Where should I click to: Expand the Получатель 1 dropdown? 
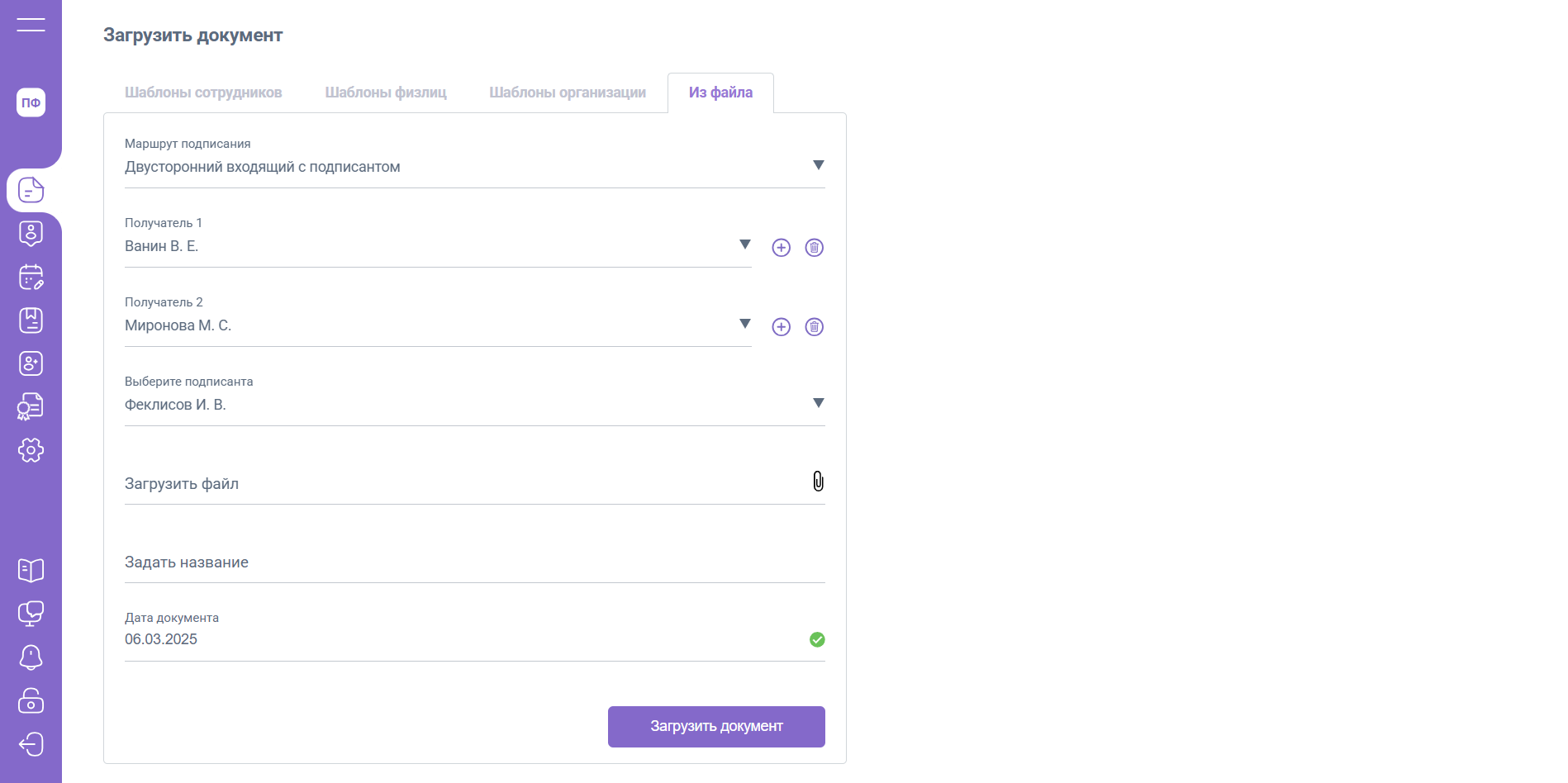[744, 244]
